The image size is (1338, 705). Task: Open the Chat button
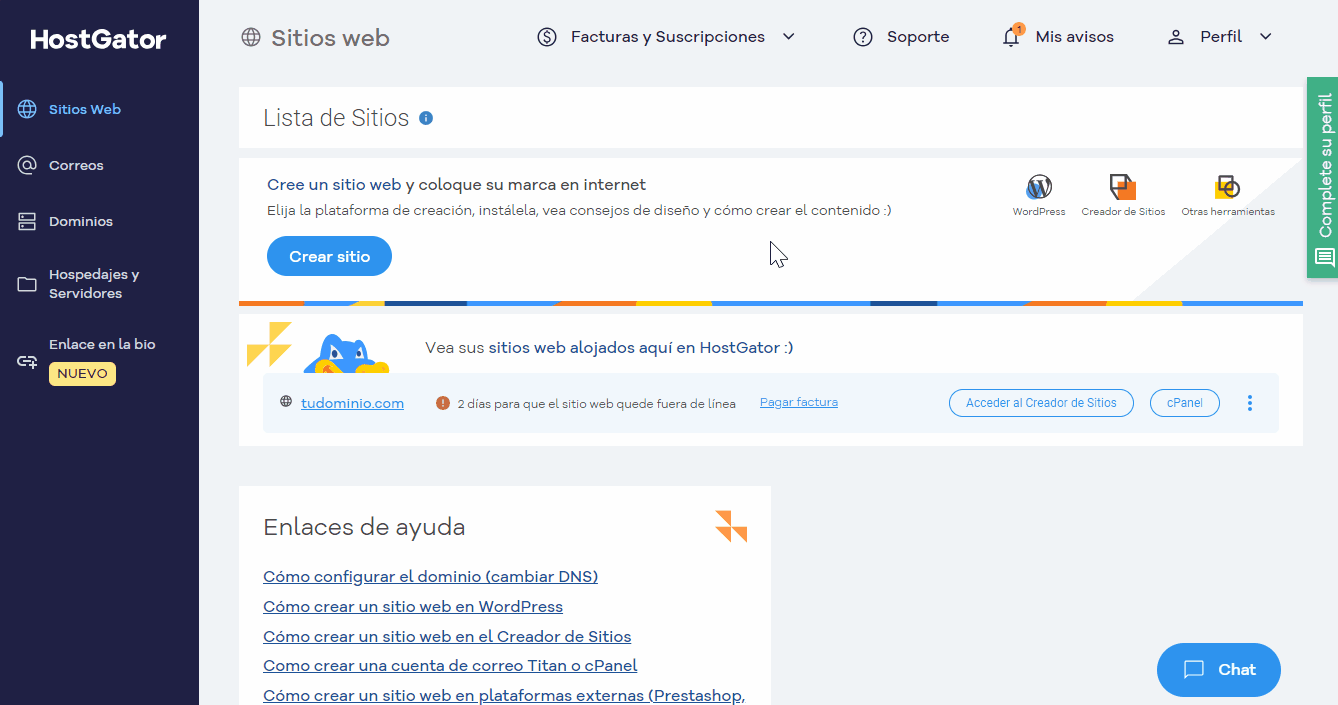(x=1218, y=670)
